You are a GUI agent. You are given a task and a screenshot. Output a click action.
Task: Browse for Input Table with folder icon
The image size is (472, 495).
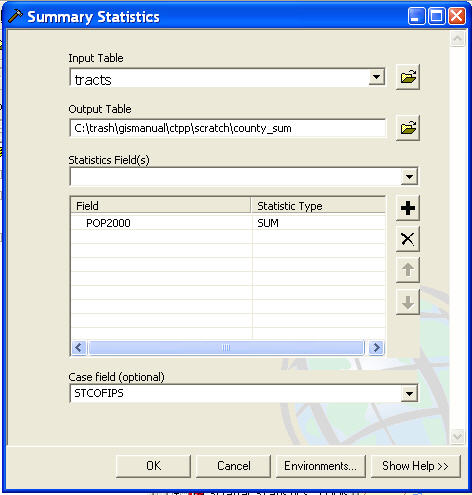[408, 77]
